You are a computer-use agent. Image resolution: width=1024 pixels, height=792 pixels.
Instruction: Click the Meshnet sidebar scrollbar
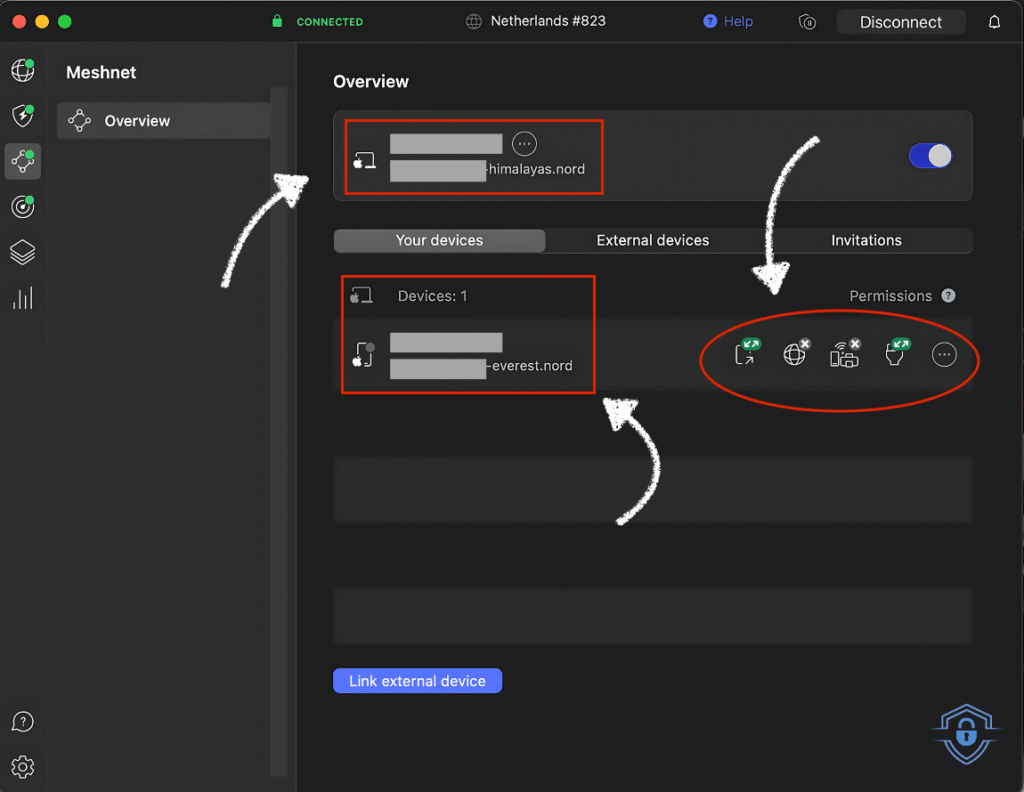279,431
